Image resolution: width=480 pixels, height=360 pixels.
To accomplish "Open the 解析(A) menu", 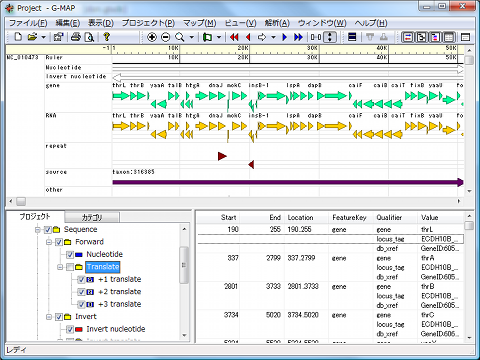I will click(x=277, y=23).
